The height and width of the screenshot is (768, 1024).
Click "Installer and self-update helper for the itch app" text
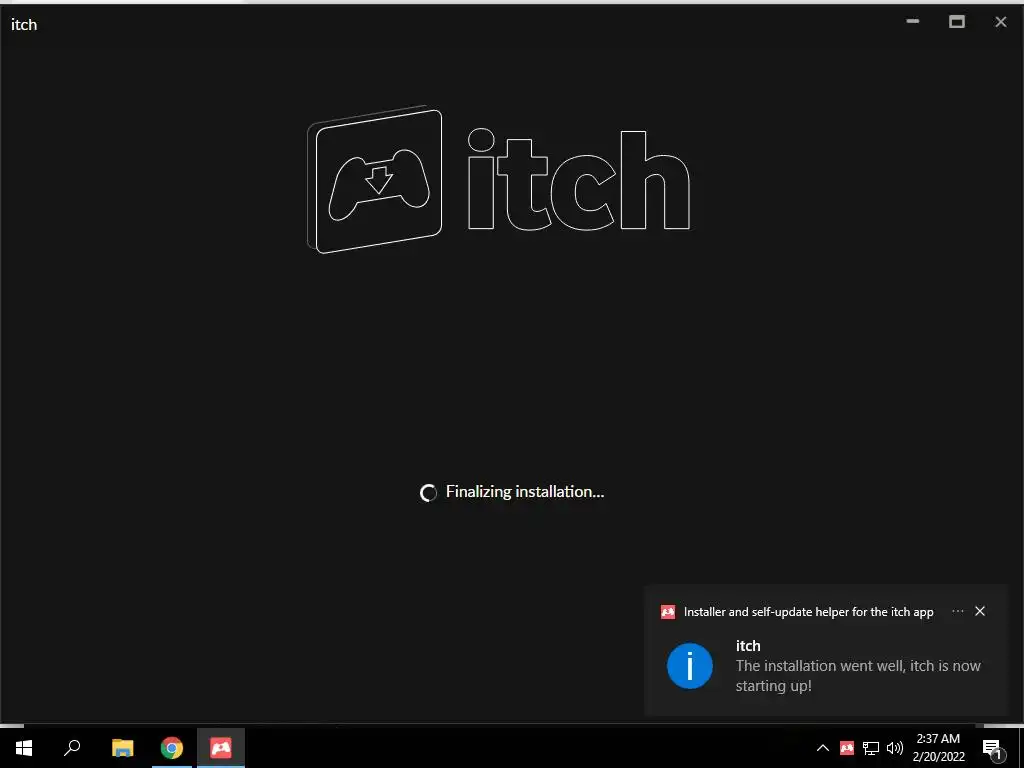(x=808, y=612)
